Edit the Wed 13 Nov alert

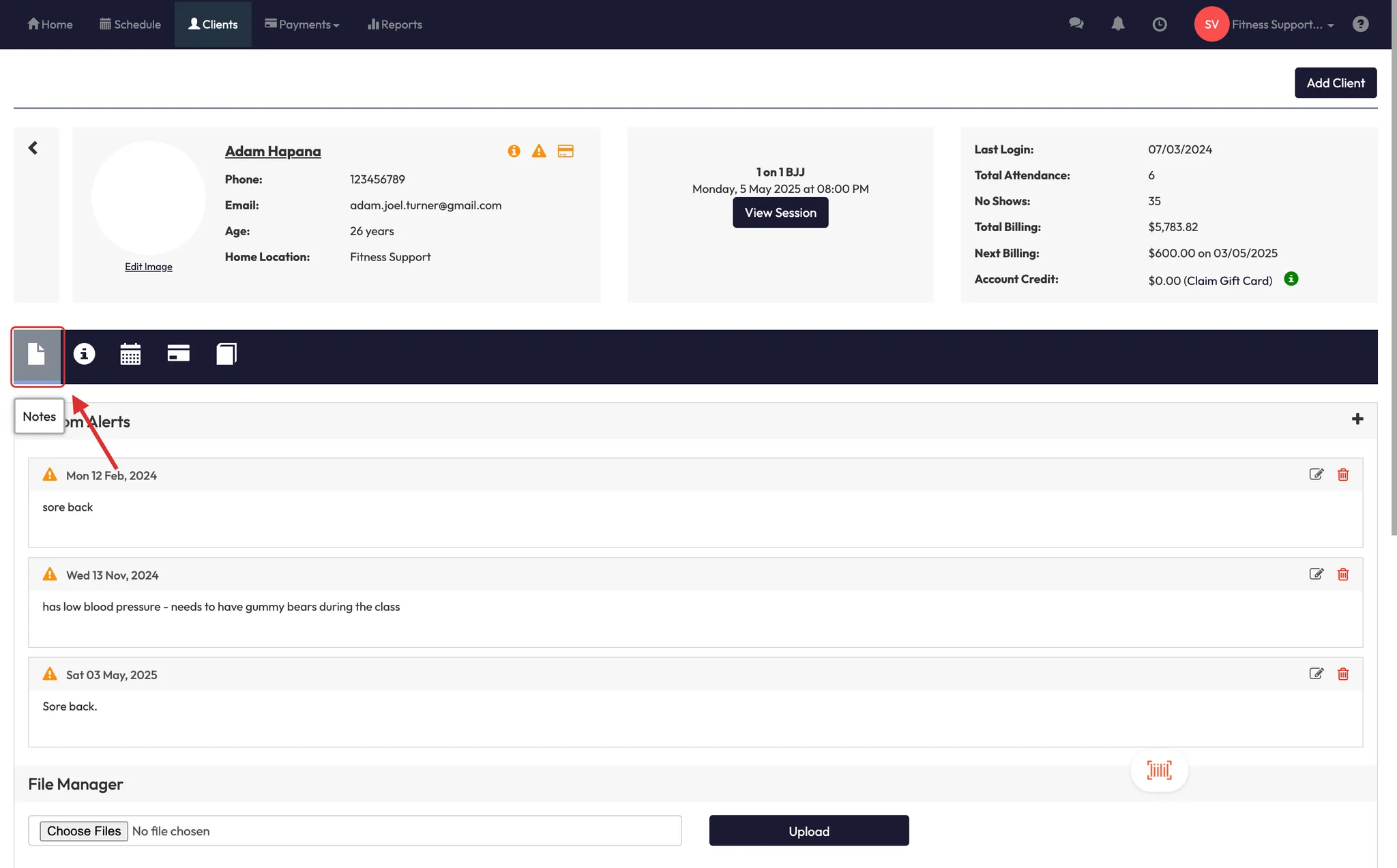pos(1316,574)
